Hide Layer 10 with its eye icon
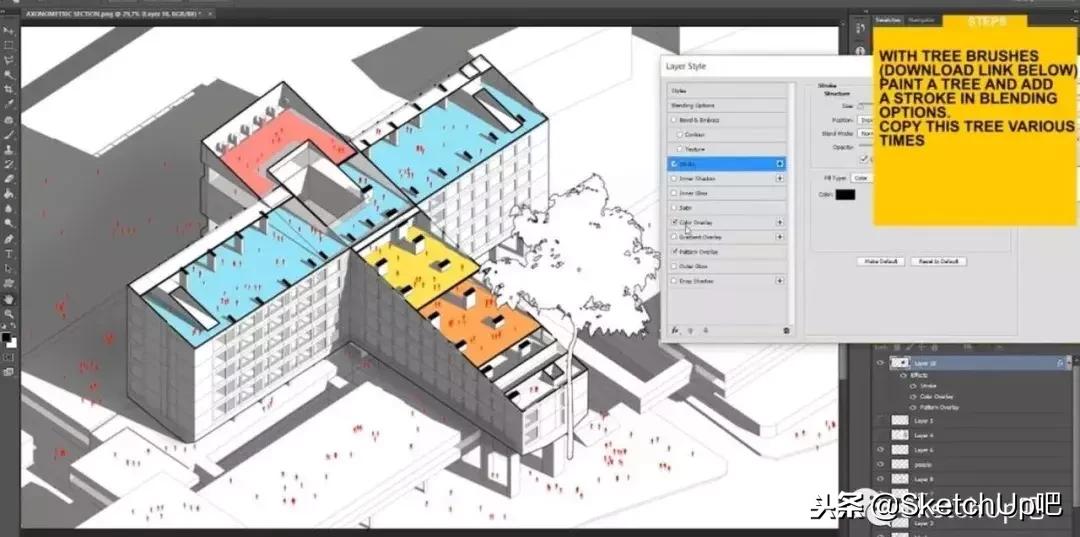Image resolution: width=1080 pixels, height=537 pixels. pyautogui.click(x=880, y=363)
